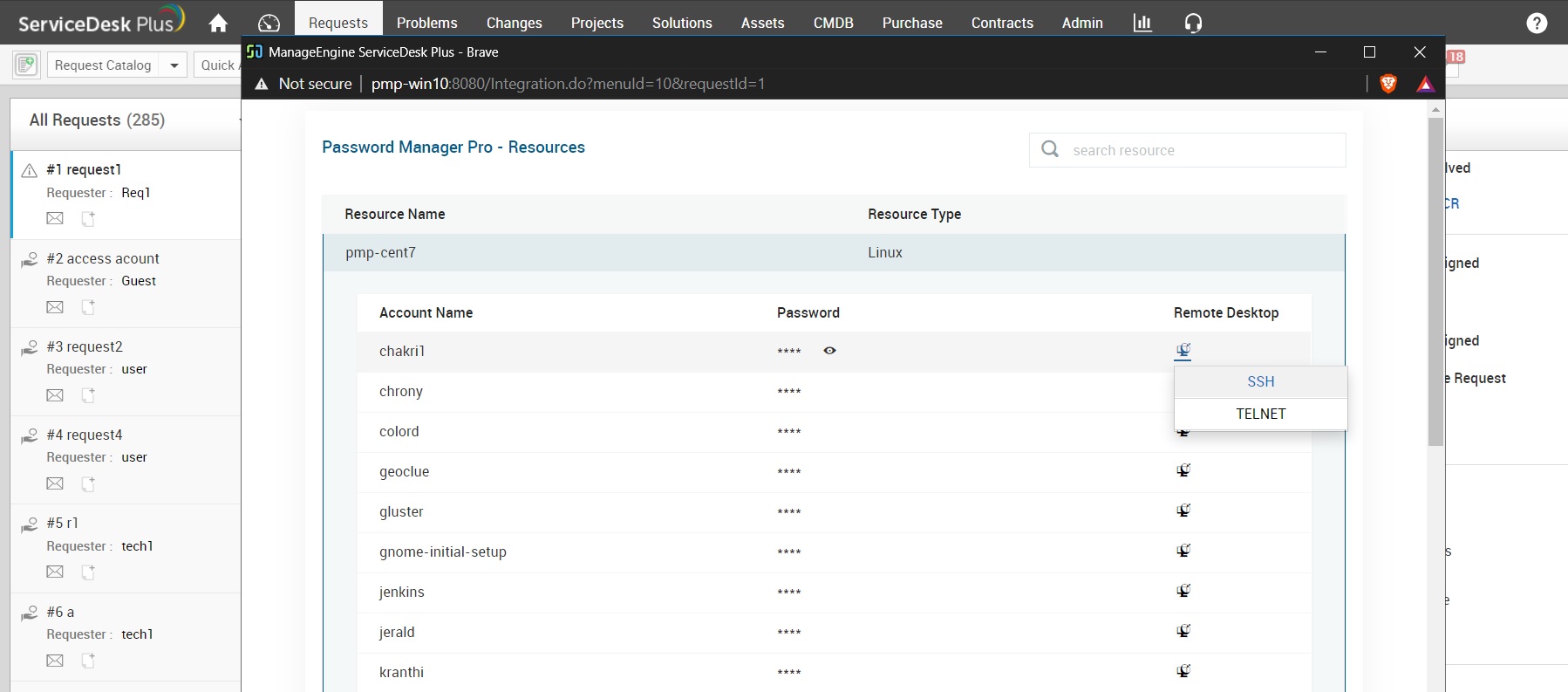The height and width of the screenshot is (692, 1568).
Task: Open the reports bar chart icon
Action: [1142, 23]
